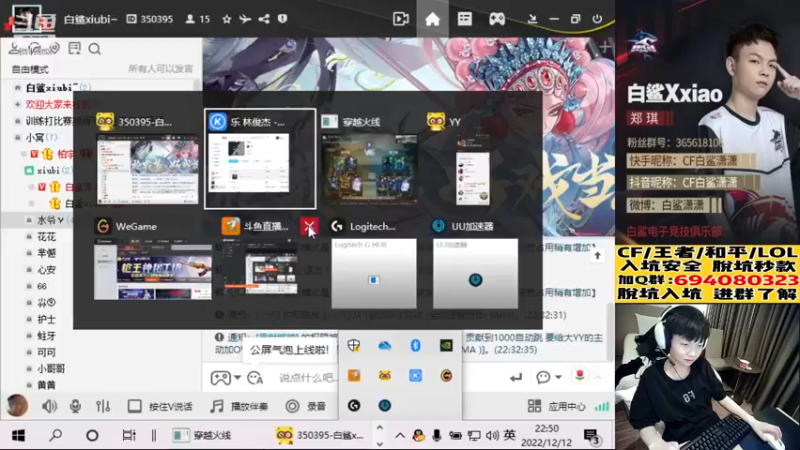This screenshot has height=450, width=800.
Task: Open the emoji font icon in chat bar
Action: pyautogui.click(x=255, y=378)
